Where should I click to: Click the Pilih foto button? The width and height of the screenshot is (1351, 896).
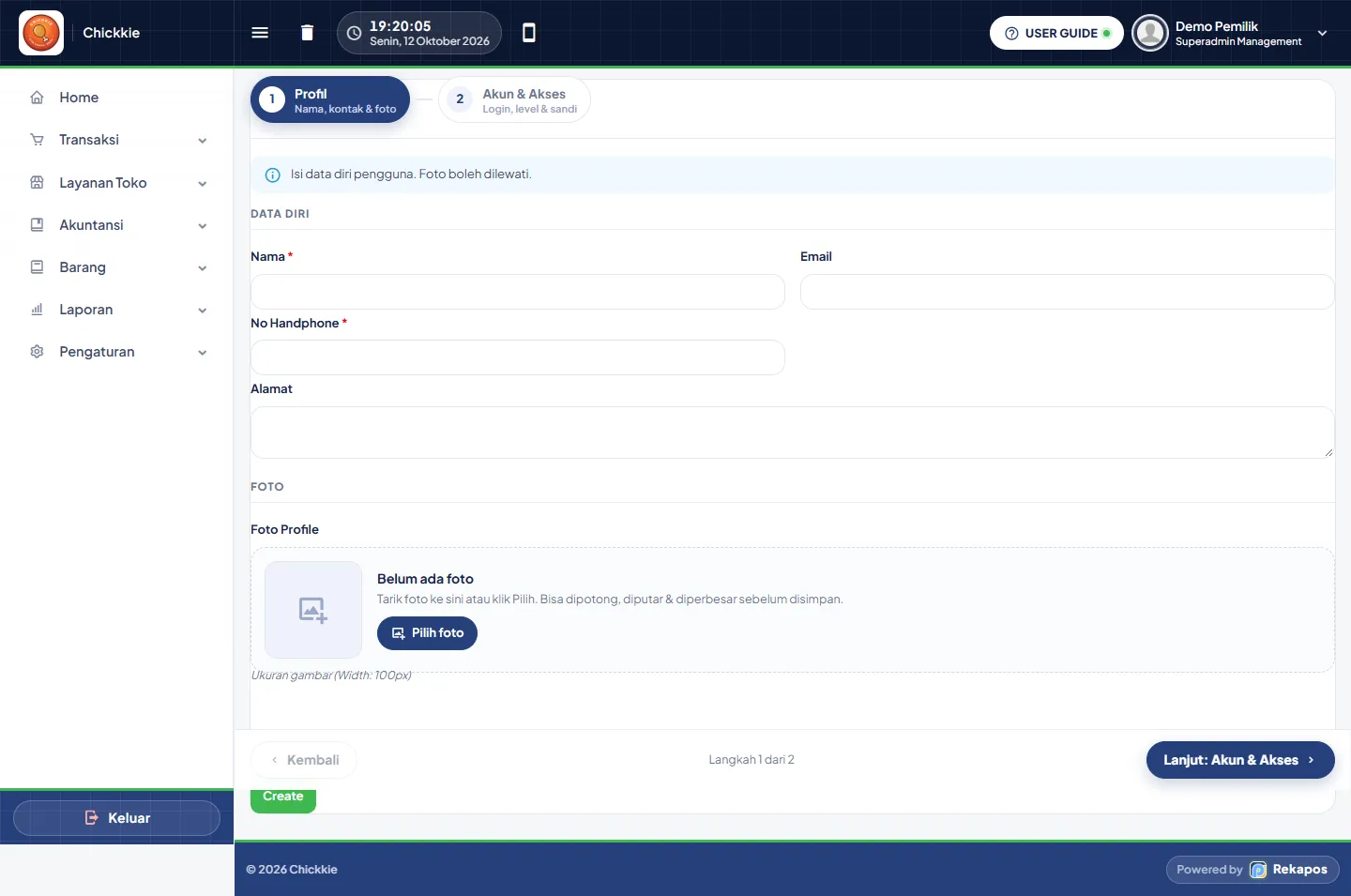coord(427,633)
